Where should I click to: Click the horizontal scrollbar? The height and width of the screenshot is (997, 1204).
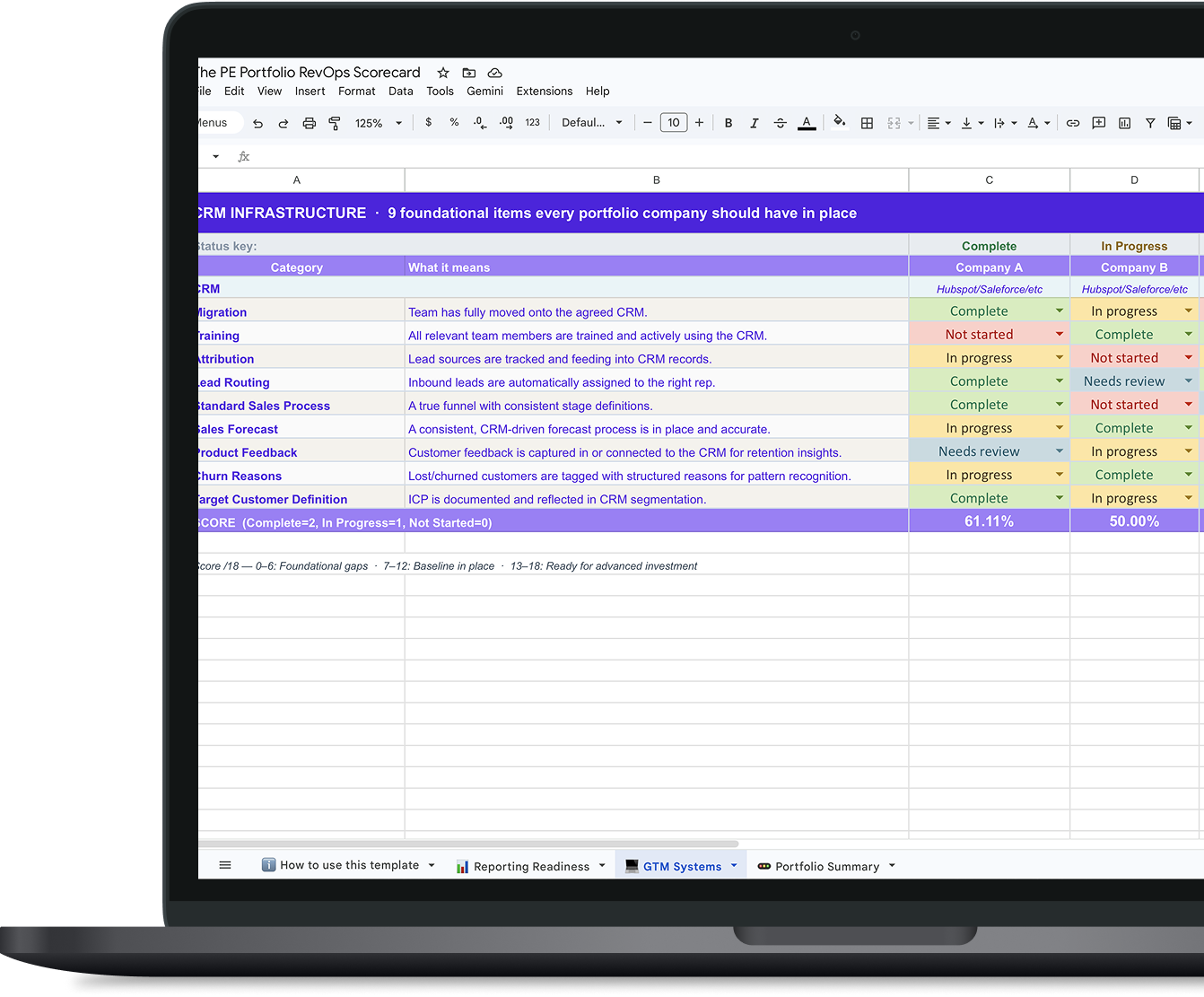click(x=468, y=844)
